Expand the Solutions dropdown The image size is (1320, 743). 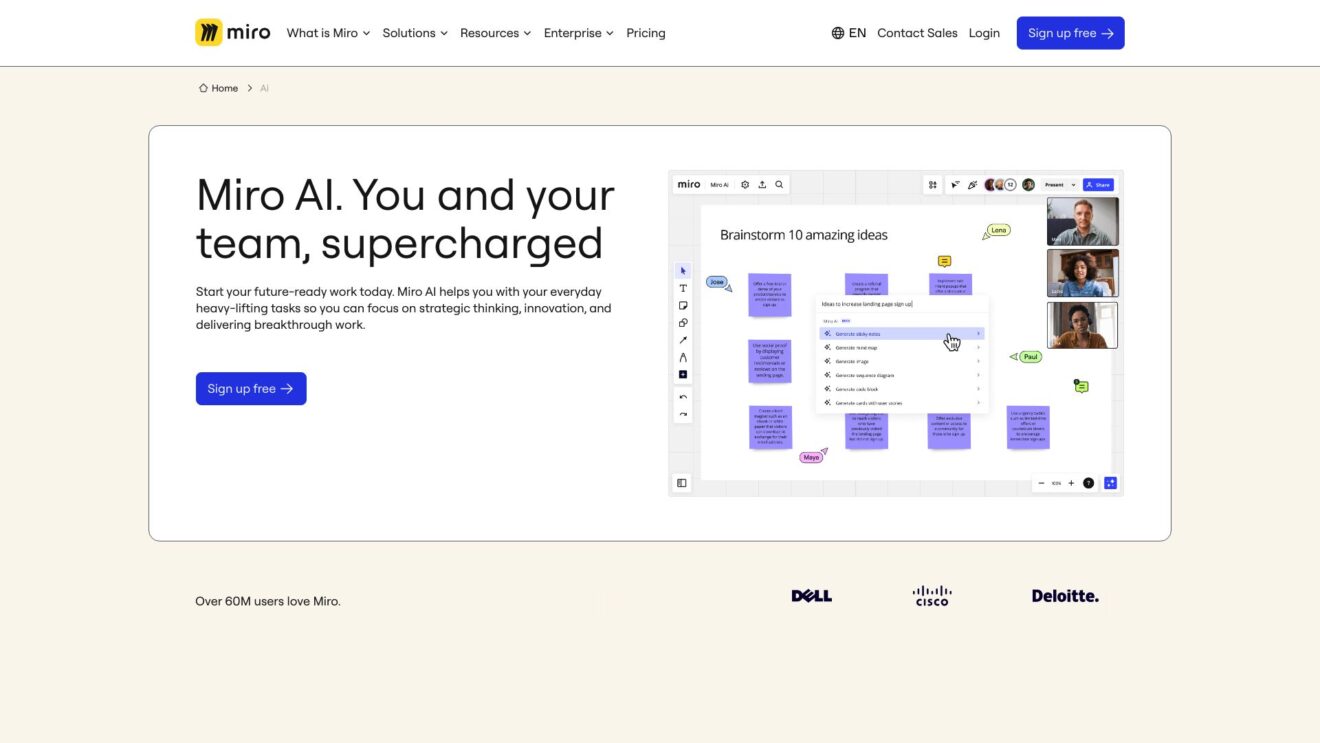click(x=415, y=33)
